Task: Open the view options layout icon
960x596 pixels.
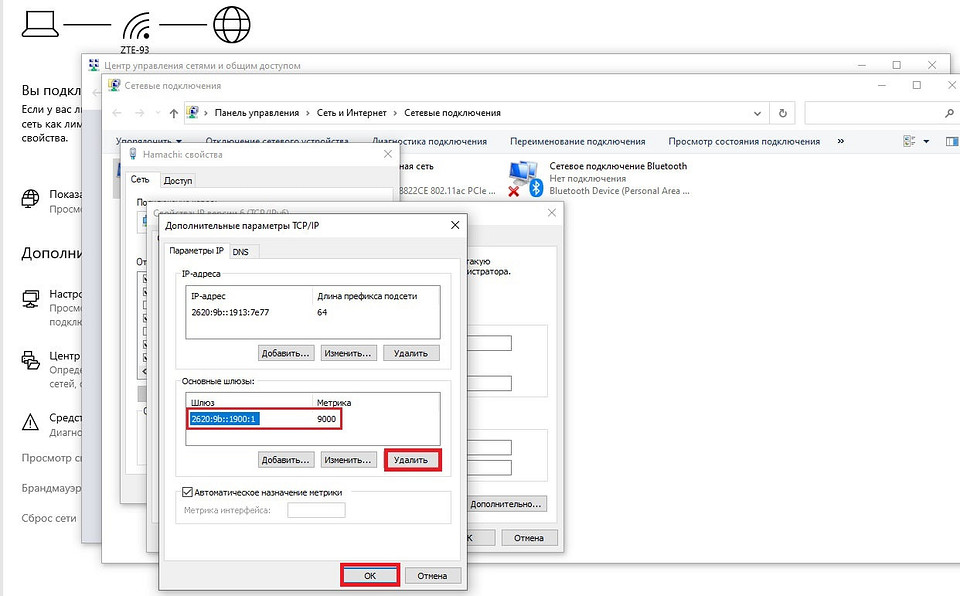Action: point(909,141)
